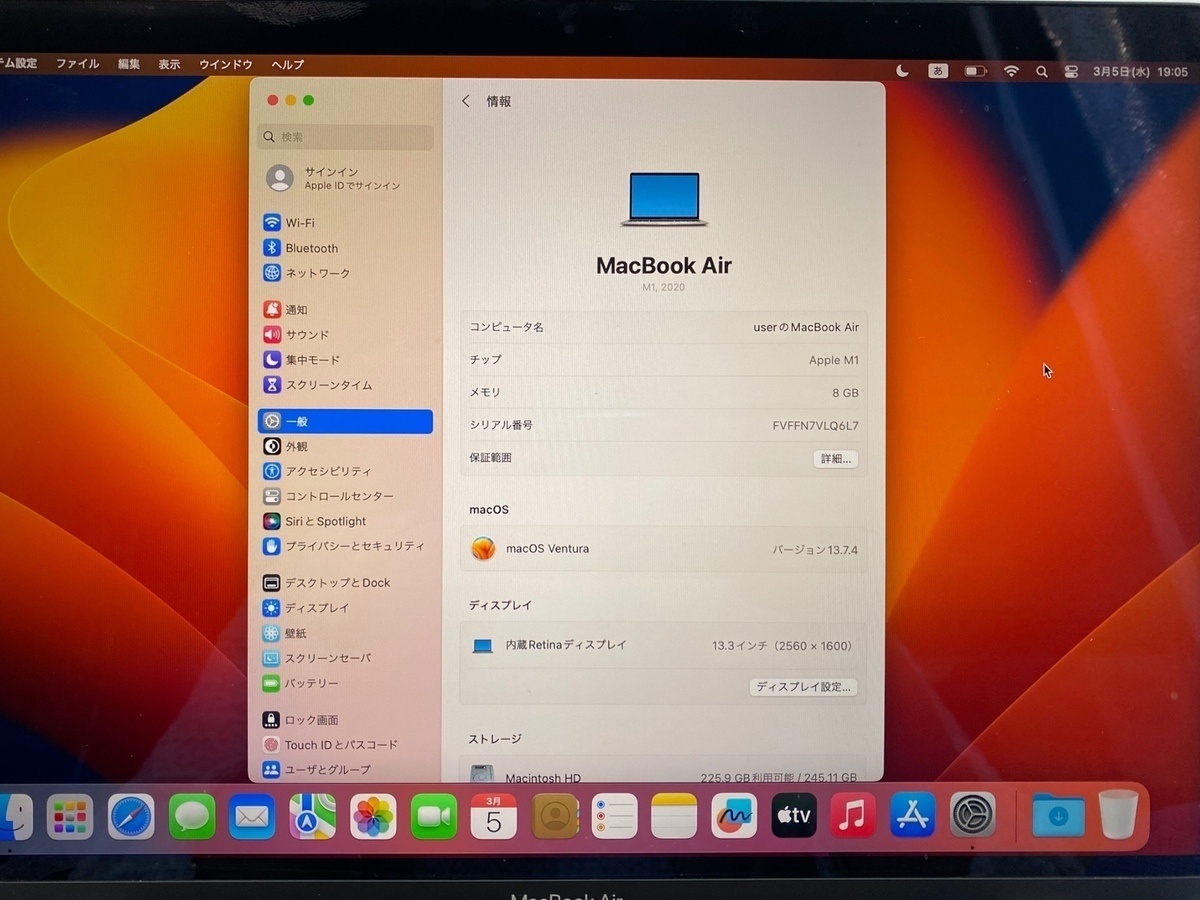Launch Music from the Dock
Screen dimensions: 1200x900
[853, 817]
